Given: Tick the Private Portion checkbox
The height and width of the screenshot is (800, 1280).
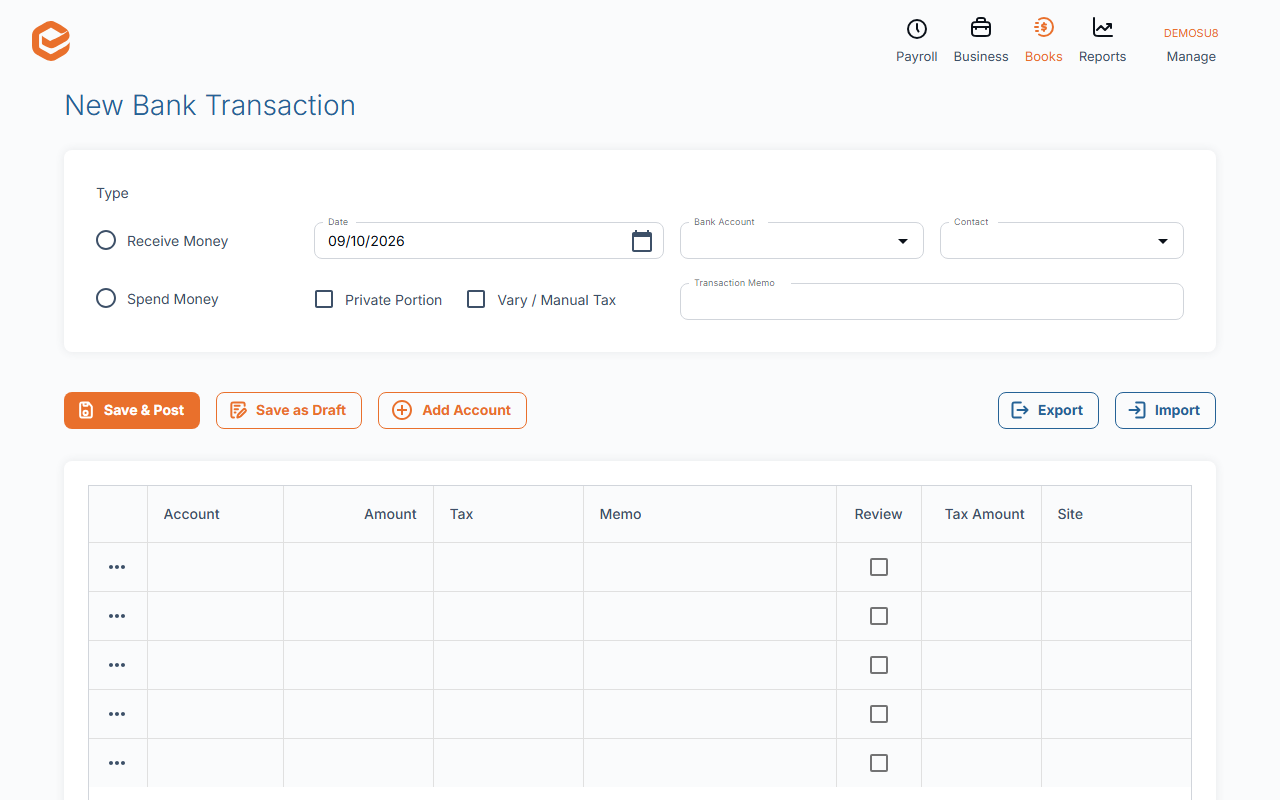Looking at the screenshot, I should pos(324,299).
